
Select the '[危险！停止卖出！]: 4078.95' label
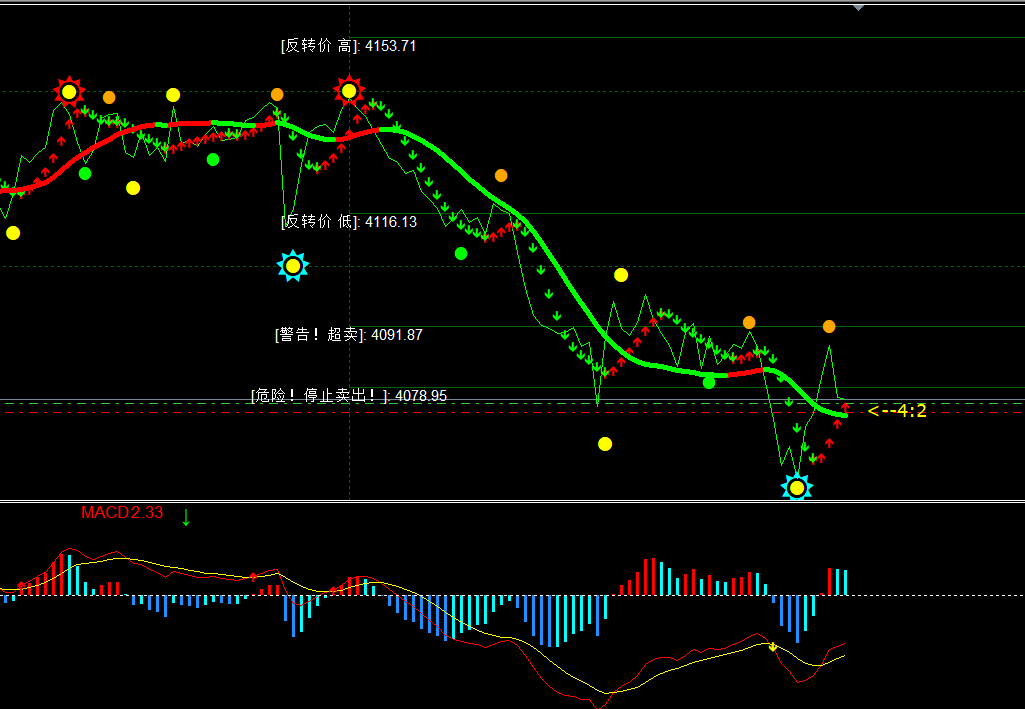point(349,395)
